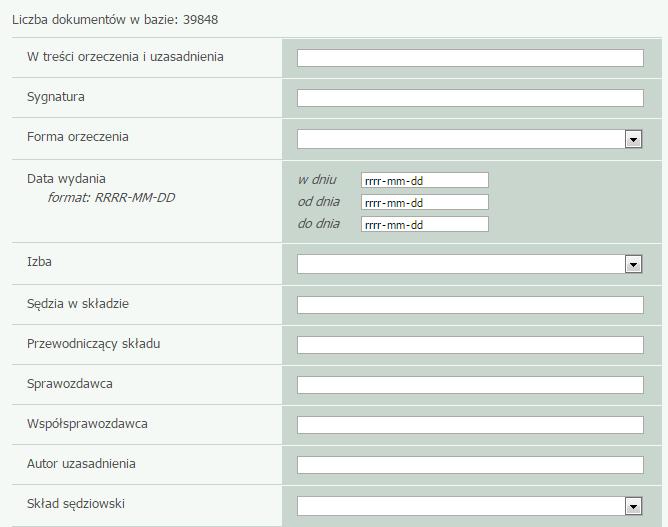The height and width of the screenshot is (527, 668).
Task: Select the Sprawozdawca text field
Action: (470, 385)
